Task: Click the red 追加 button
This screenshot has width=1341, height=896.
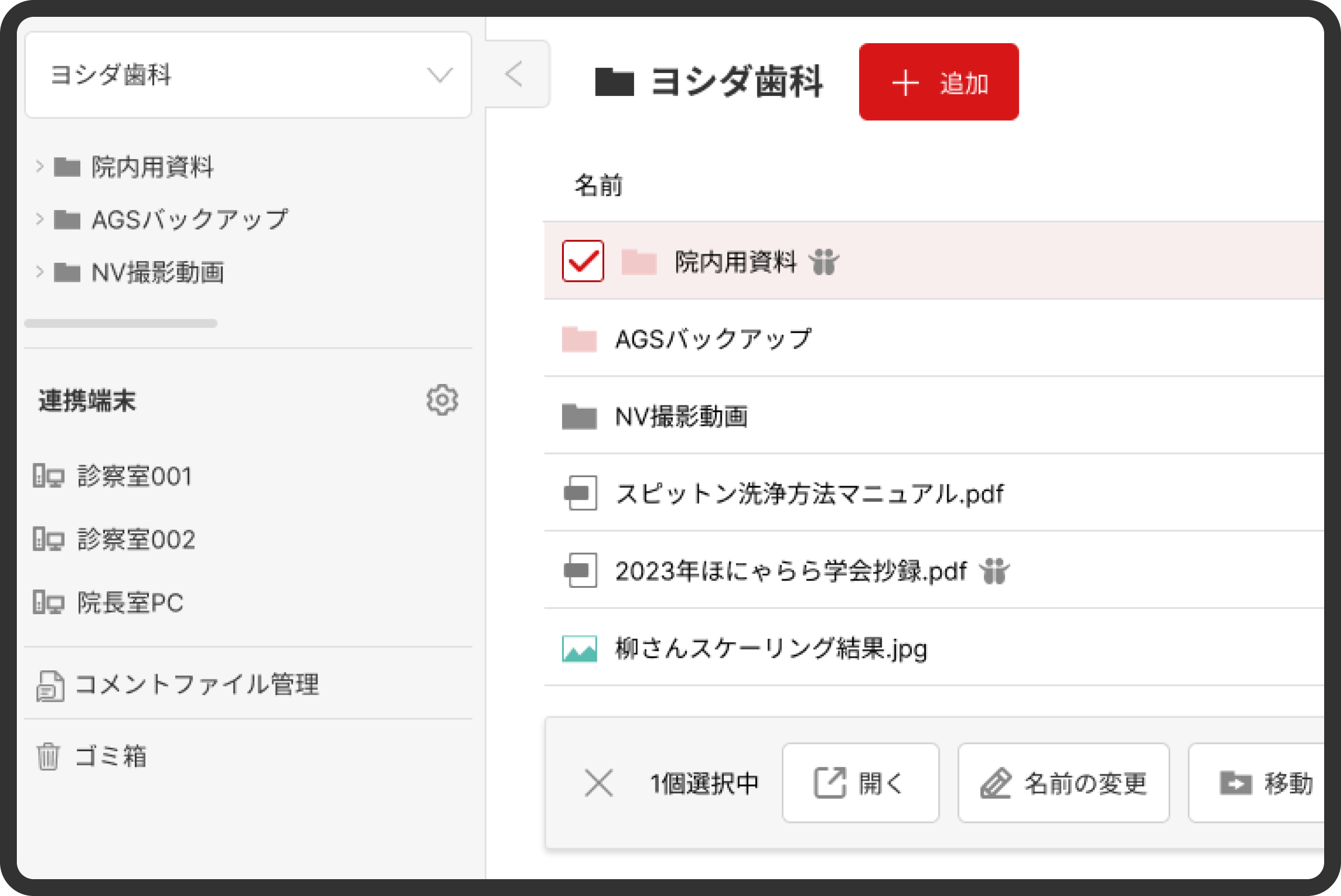Action: click(938, 83)
